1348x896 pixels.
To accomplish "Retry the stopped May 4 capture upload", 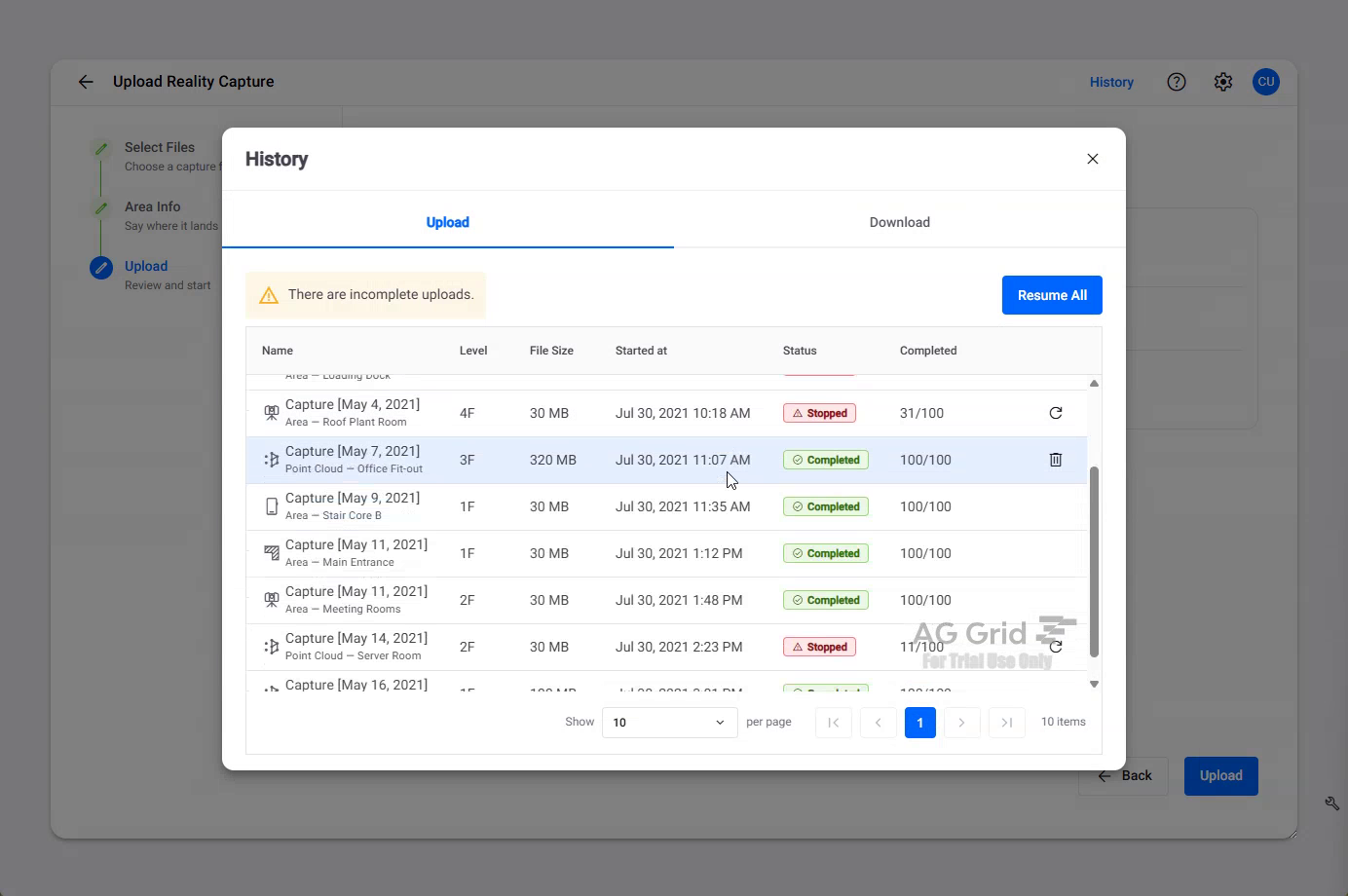I will (x=1056, y=413).
